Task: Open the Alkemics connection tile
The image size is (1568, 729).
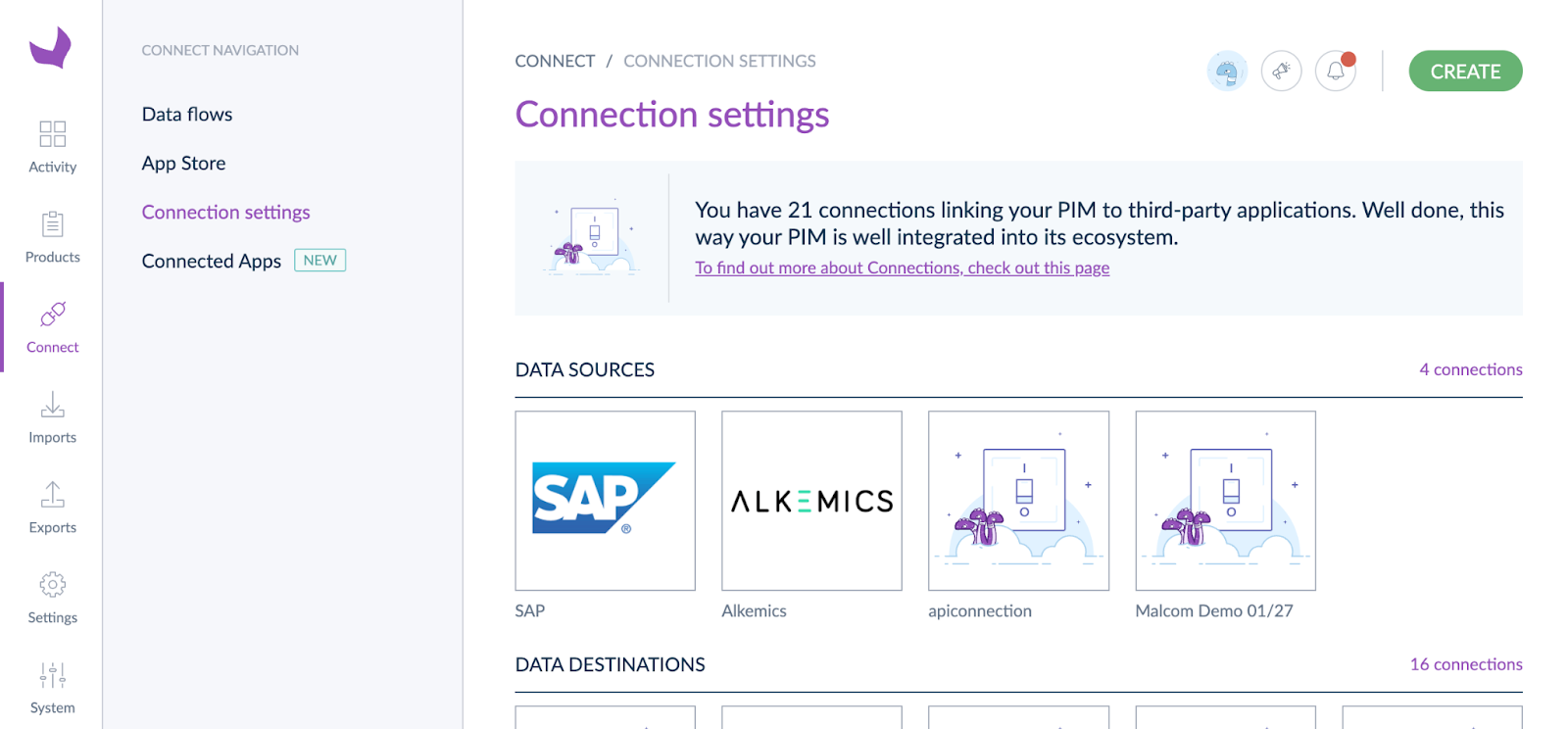Action: click(811, 501)
